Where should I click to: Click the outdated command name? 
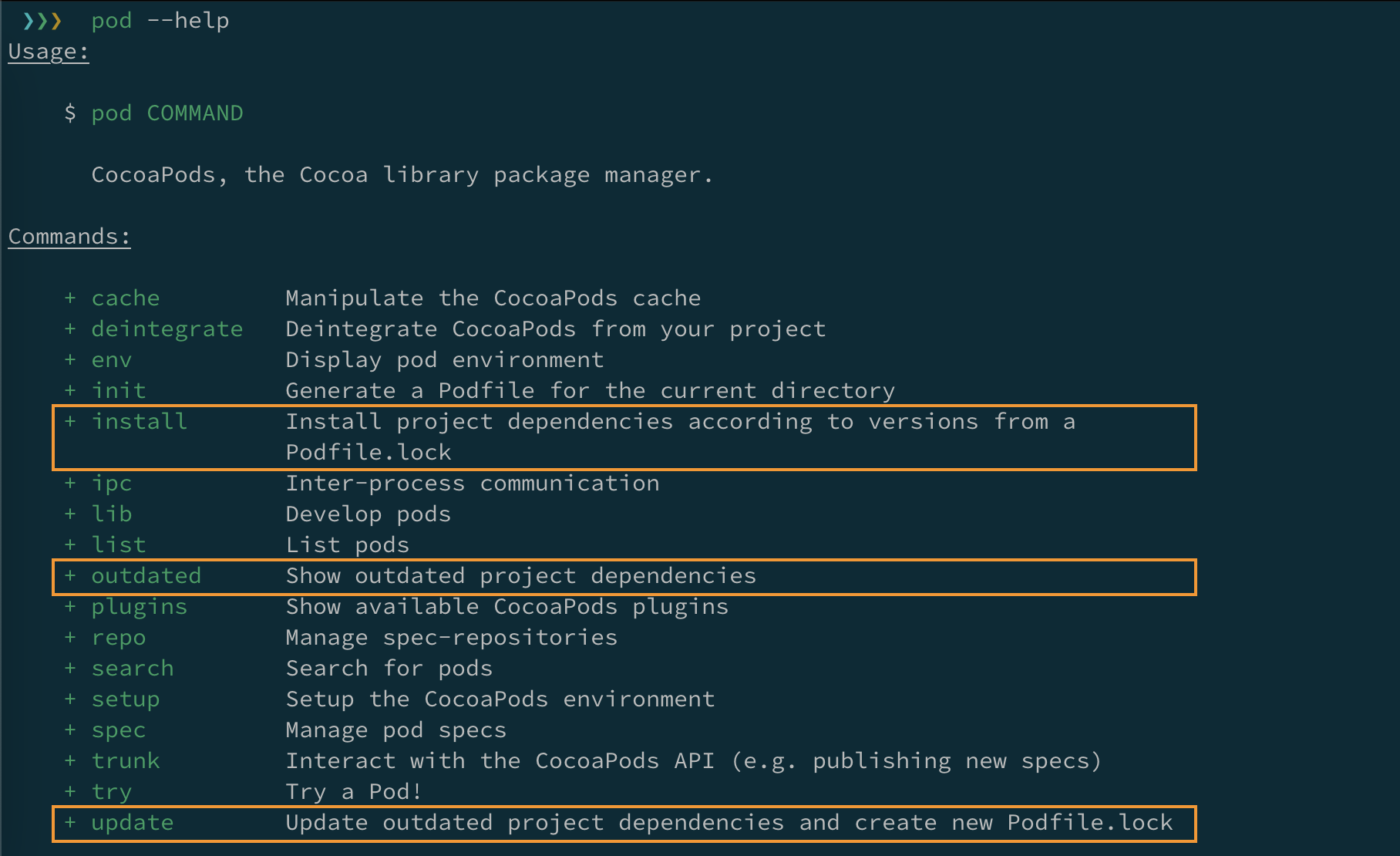(x=146, y=575)
